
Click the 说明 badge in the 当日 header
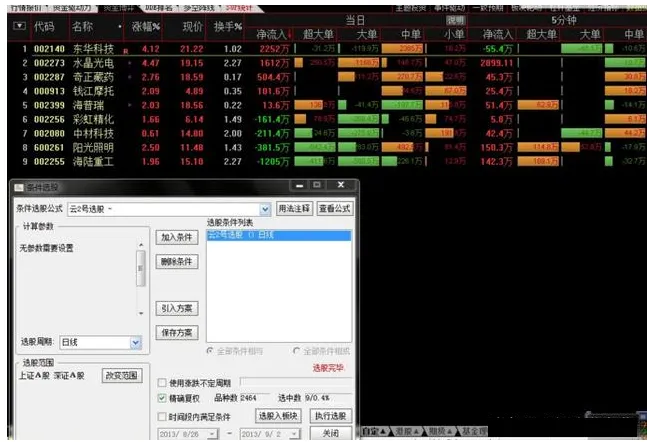(x=456, y=20)
